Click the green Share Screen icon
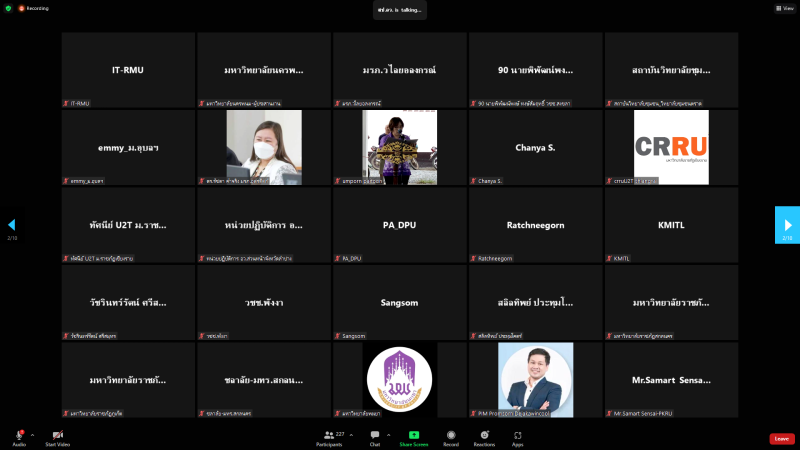800x450 pixels. click(x=413, y=435)
